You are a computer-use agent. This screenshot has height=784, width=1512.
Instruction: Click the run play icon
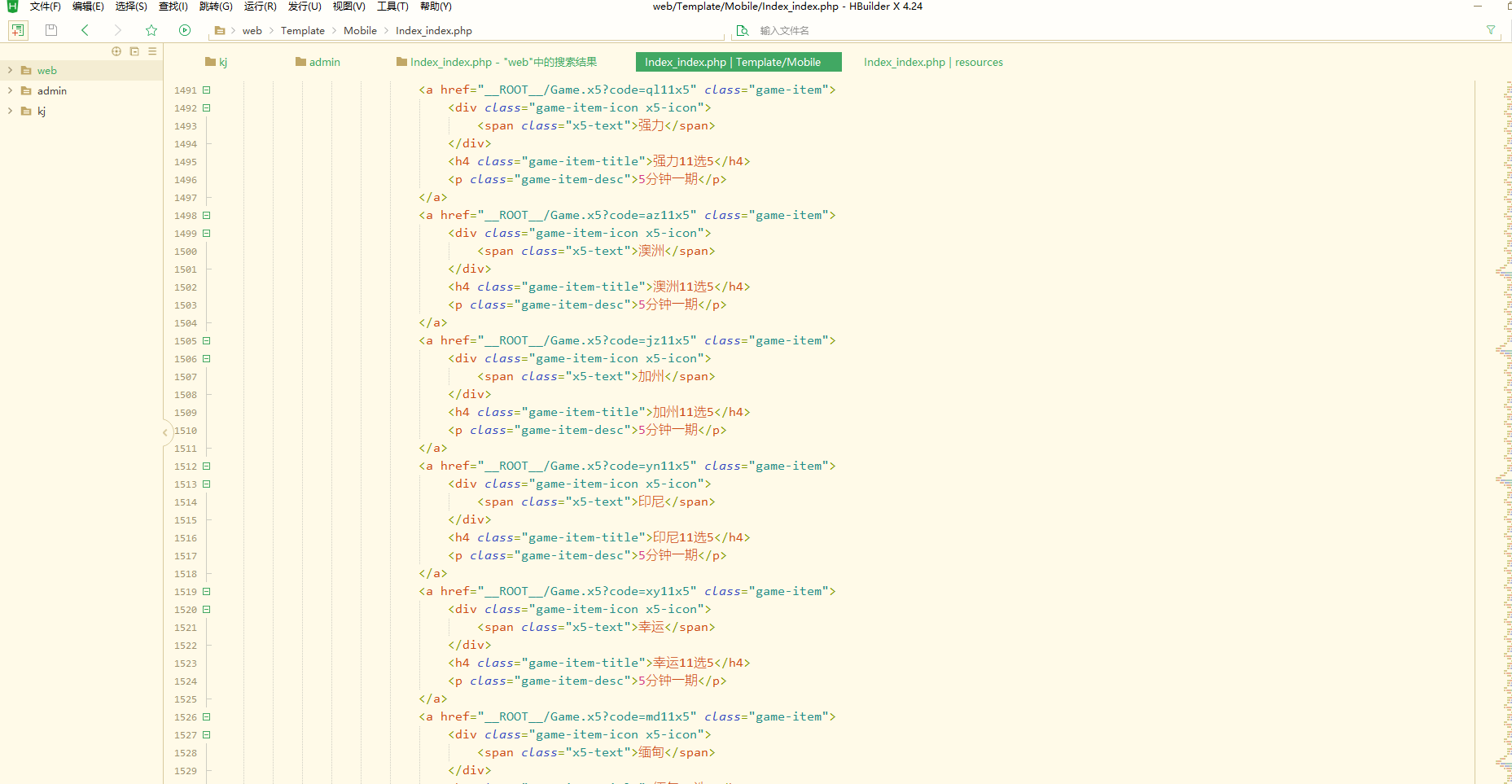(185, 30)
